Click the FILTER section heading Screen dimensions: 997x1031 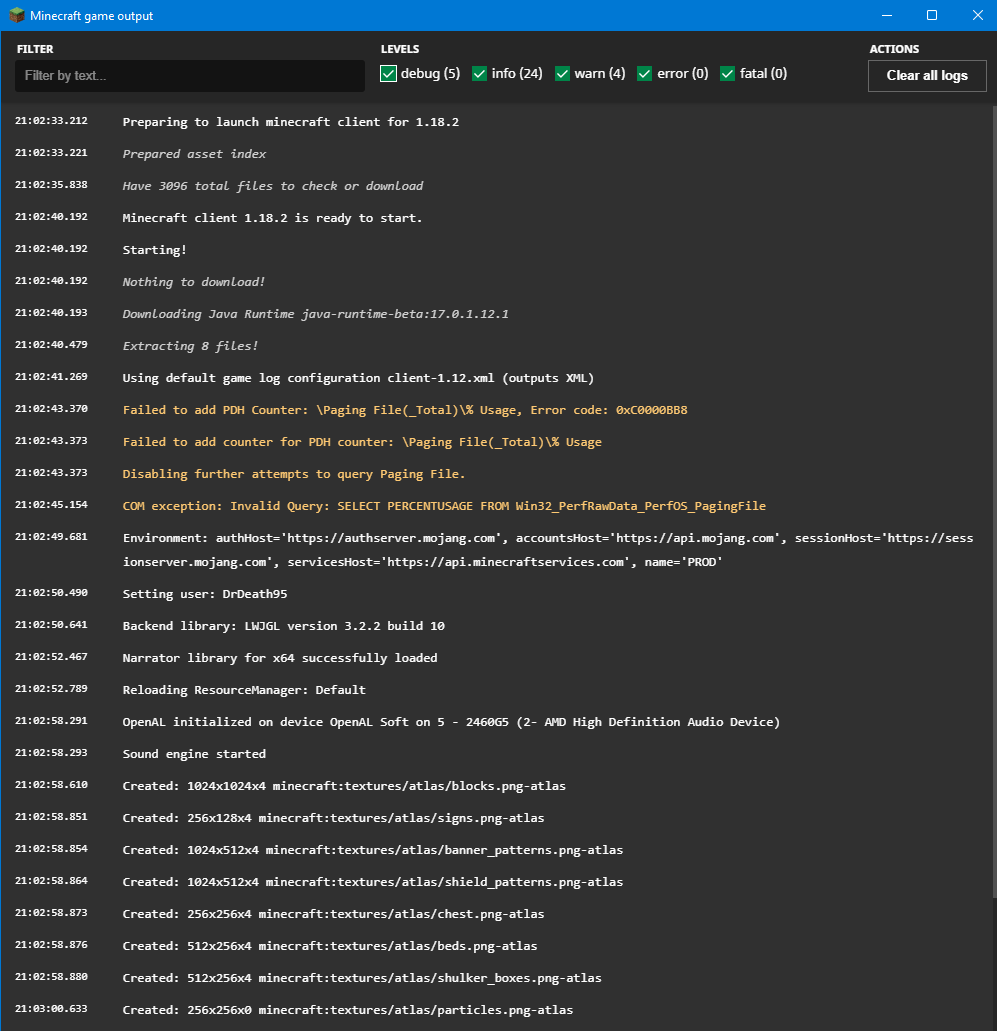pyautogui.click(x=36, y=49)
